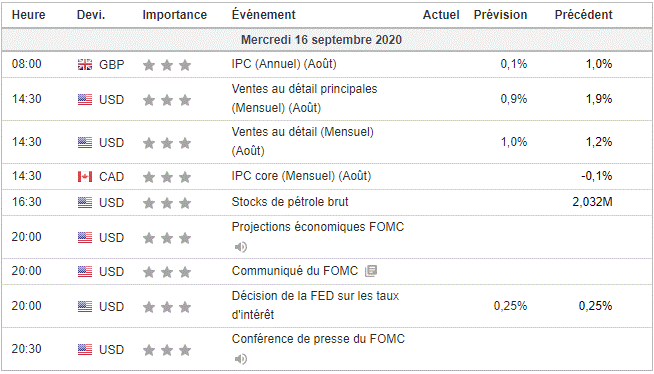The height and width of the screenshot is (374, 654).
Task: Open the IPC (Annuel) (Août) event
Action: click(x=284, y=64)
